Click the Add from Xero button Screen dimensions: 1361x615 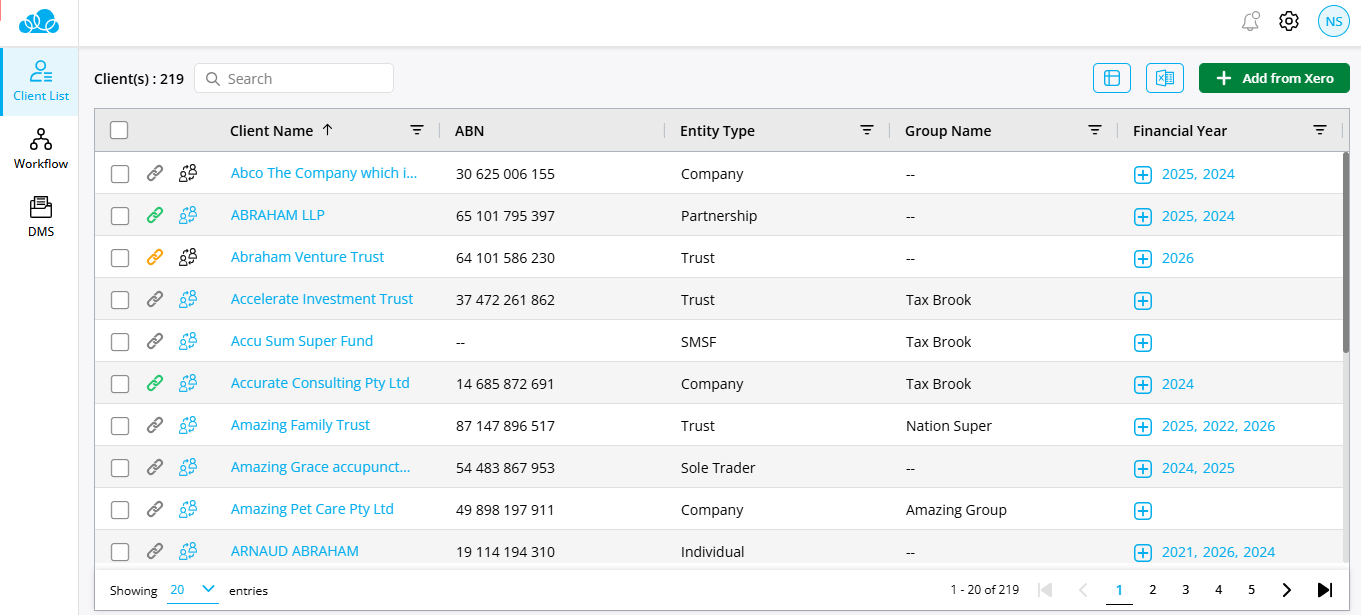pyautogui.click(x=1274, y=78)
